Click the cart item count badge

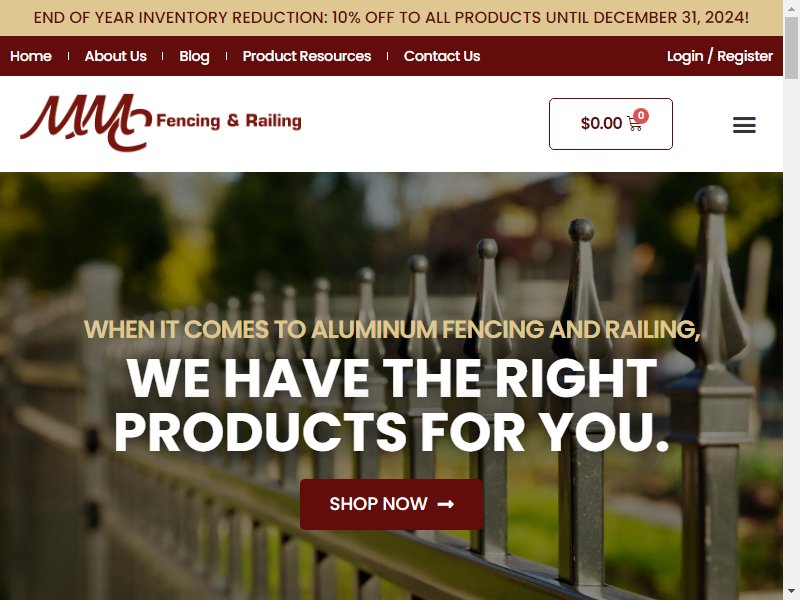coord(641,116)
